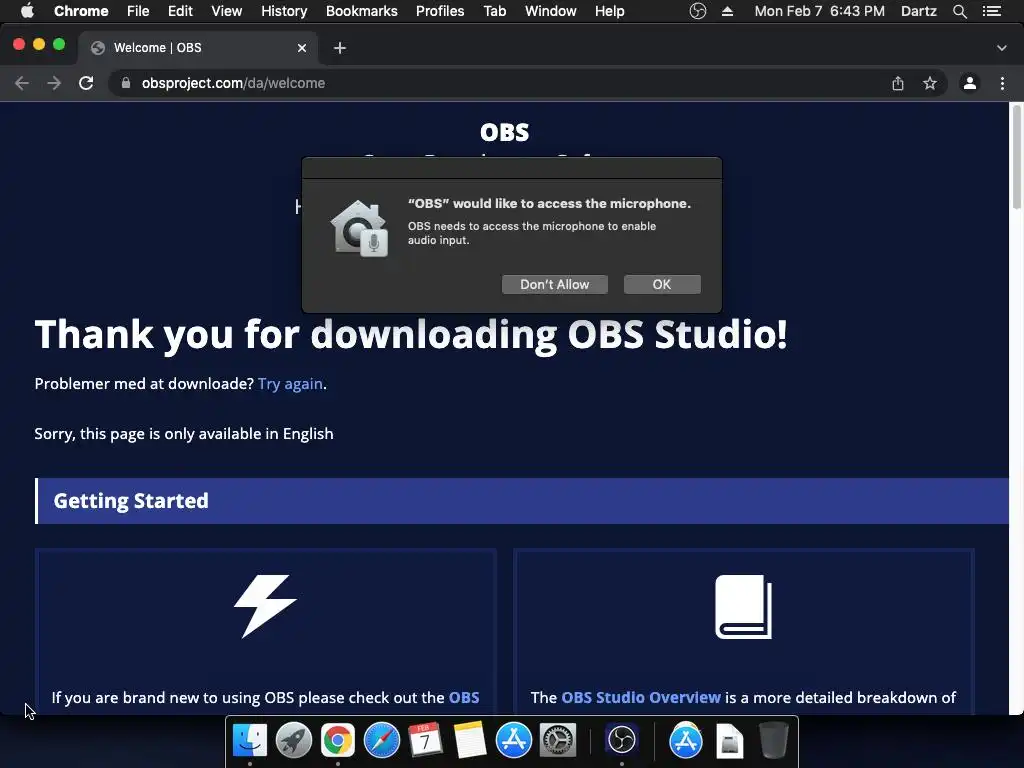Open the View menu
The image size is (1024, 768).
[227, 11]
